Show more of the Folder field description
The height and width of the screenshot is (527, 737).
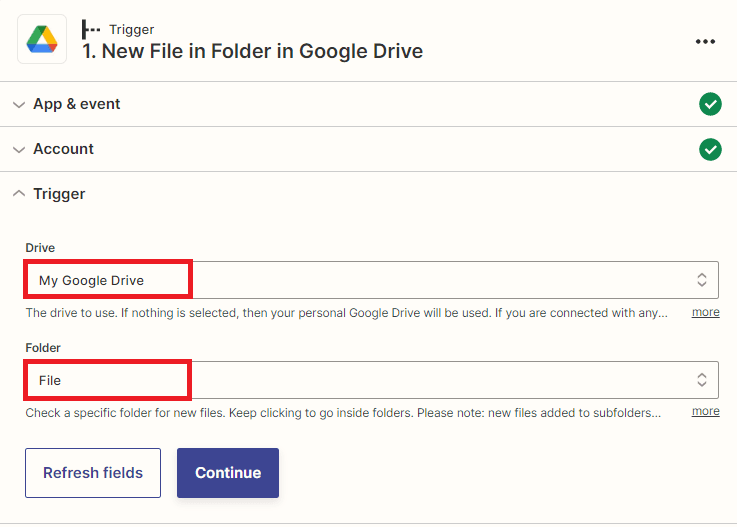click(x=705, y=412)
